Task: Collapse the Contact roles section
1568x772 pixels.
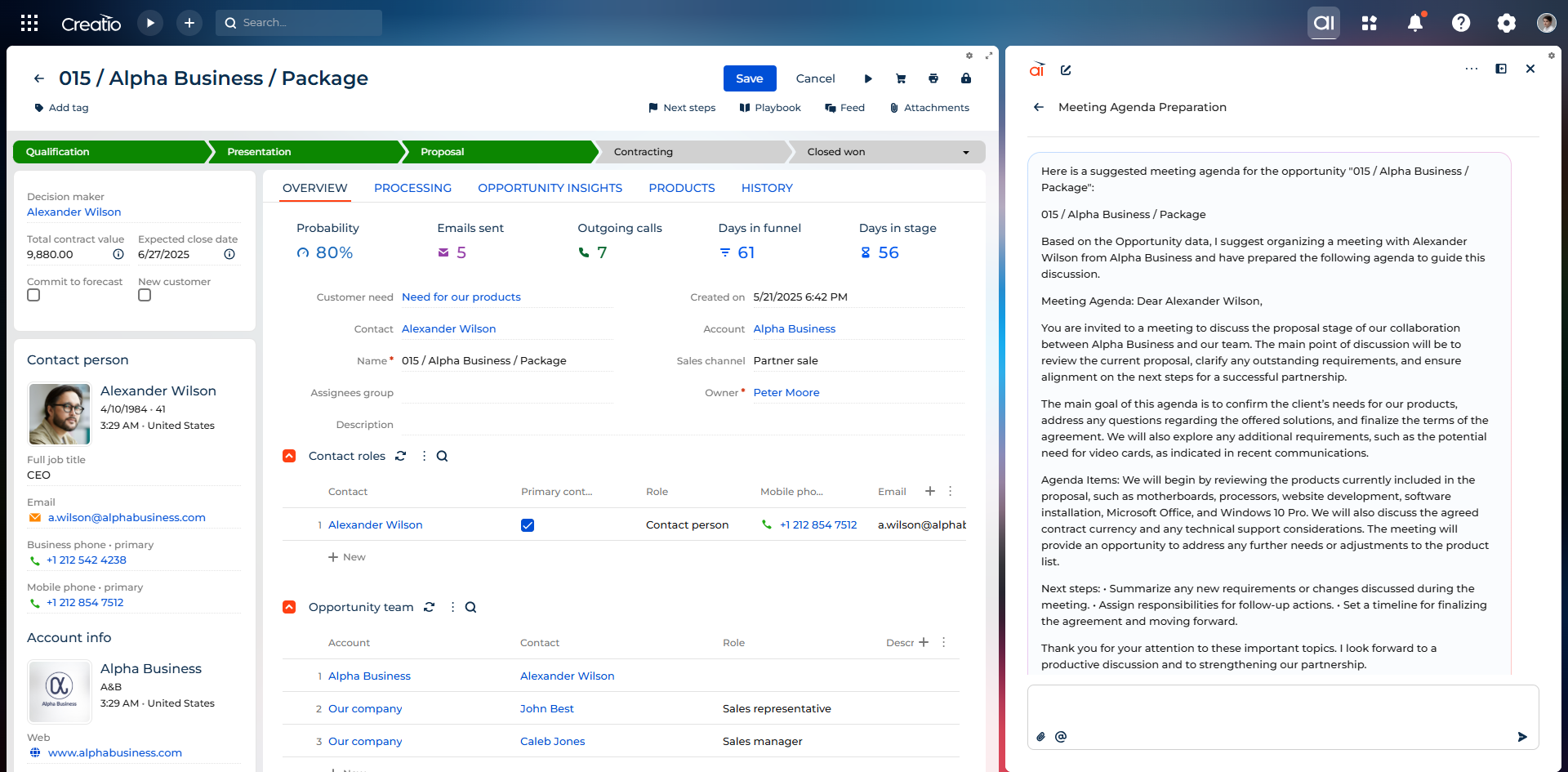Action: click(x=289, y=456)
